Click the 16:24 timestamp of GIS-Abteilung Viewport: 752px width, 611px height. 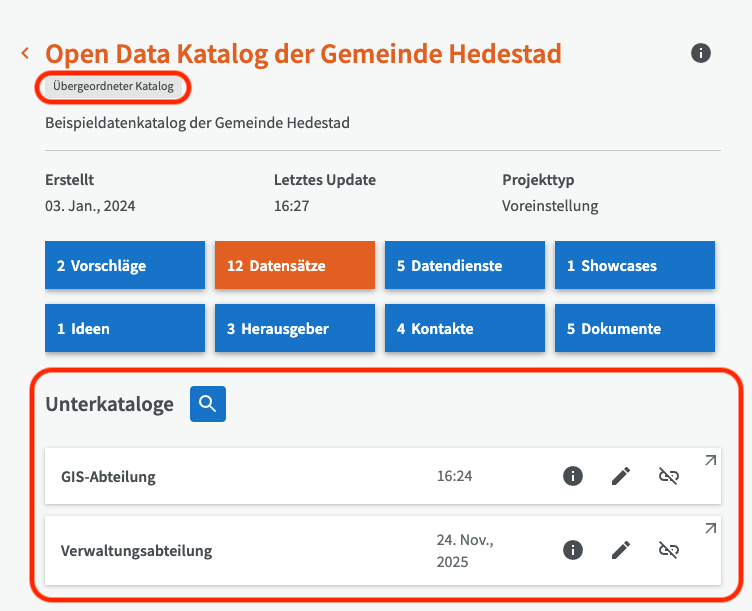click(x=455, y=476)
